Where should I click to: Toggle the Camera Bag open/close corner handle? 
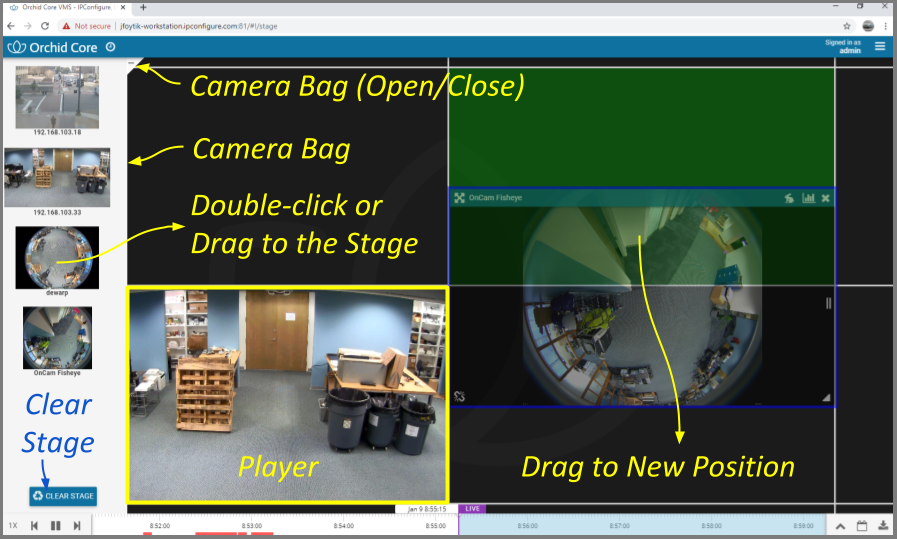(132, 65)
